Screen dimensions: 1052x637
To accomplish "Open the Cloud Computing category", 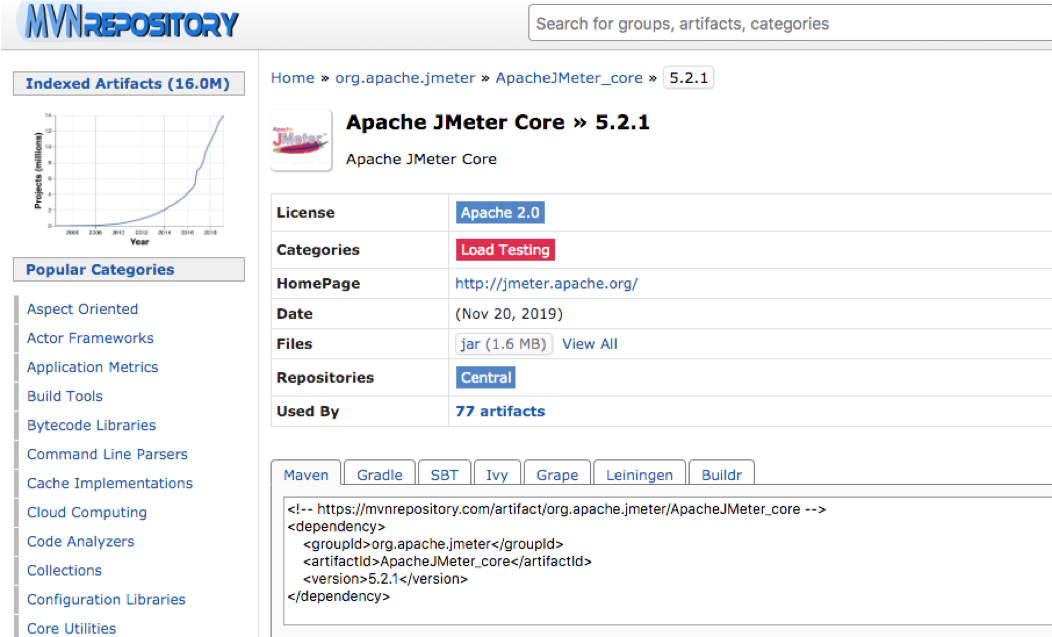I will (87, 512).
